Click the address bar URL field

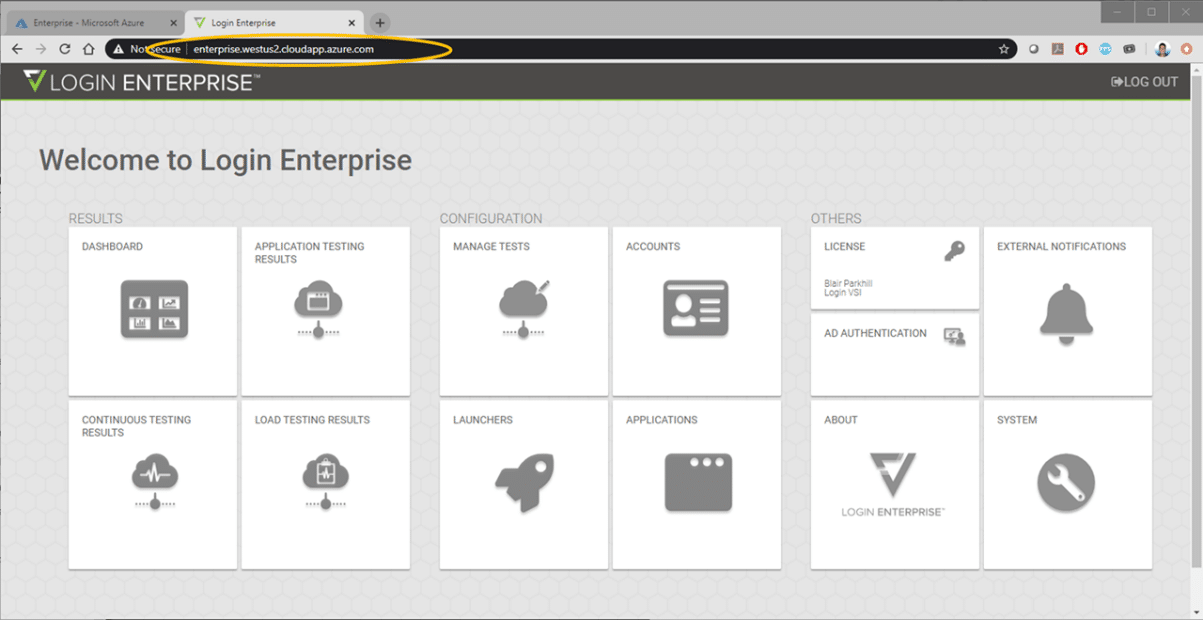click(560, 48)
